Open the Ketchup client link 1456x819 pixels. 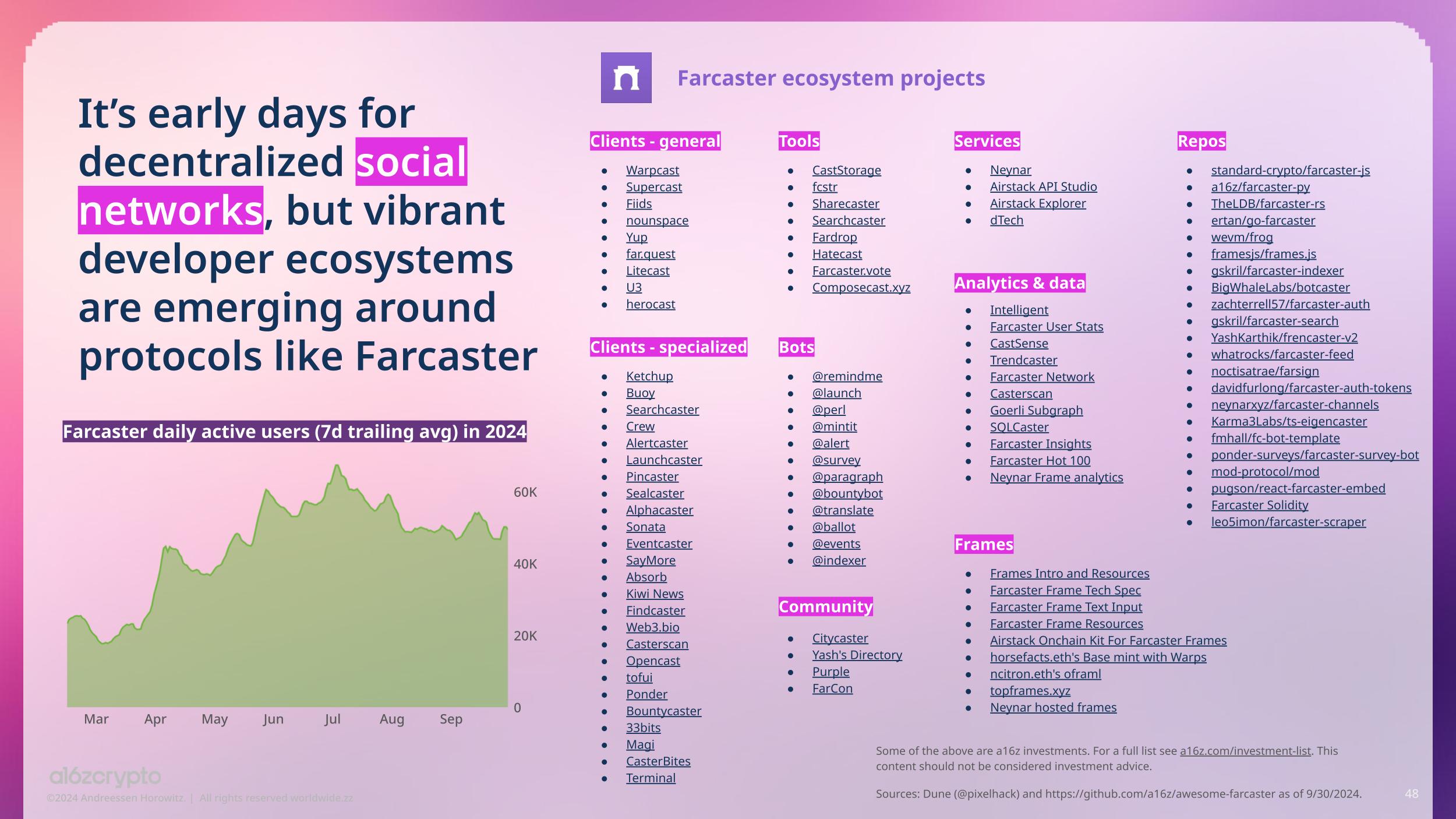point(649,376)
